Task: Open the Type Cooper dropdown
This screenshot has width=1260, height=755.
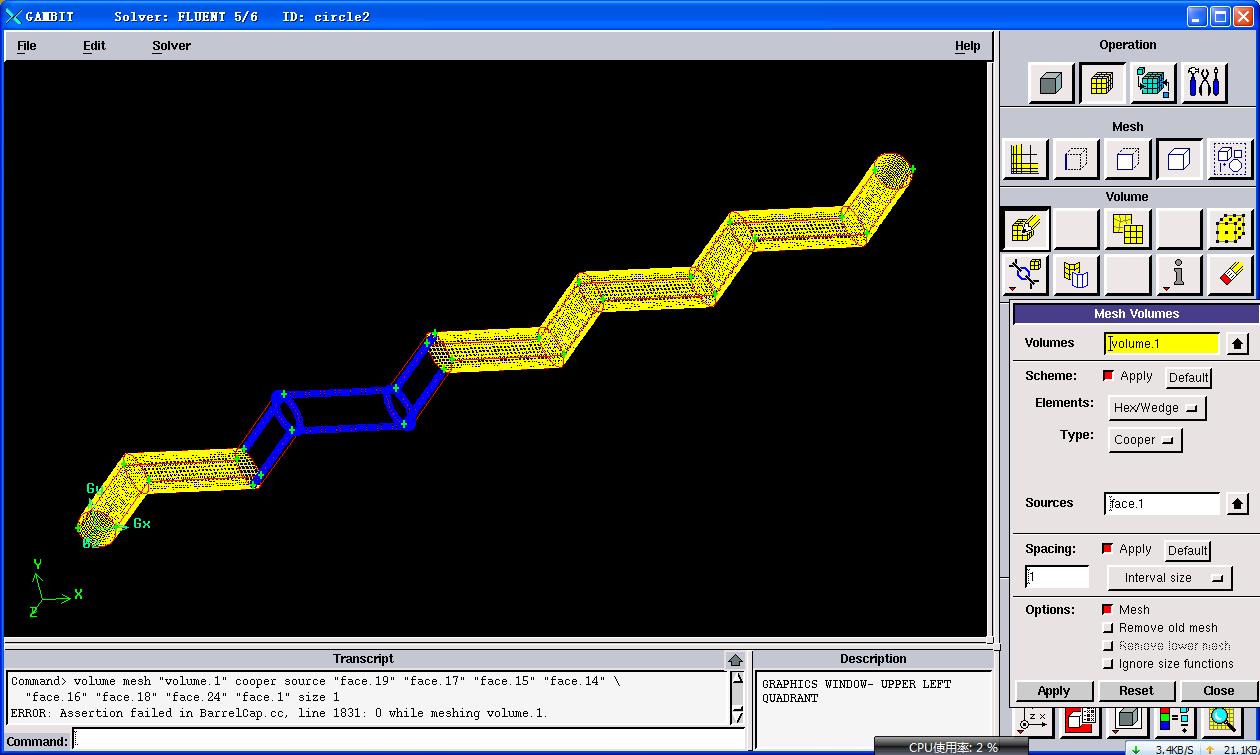Action: [x=1145, y=440]
